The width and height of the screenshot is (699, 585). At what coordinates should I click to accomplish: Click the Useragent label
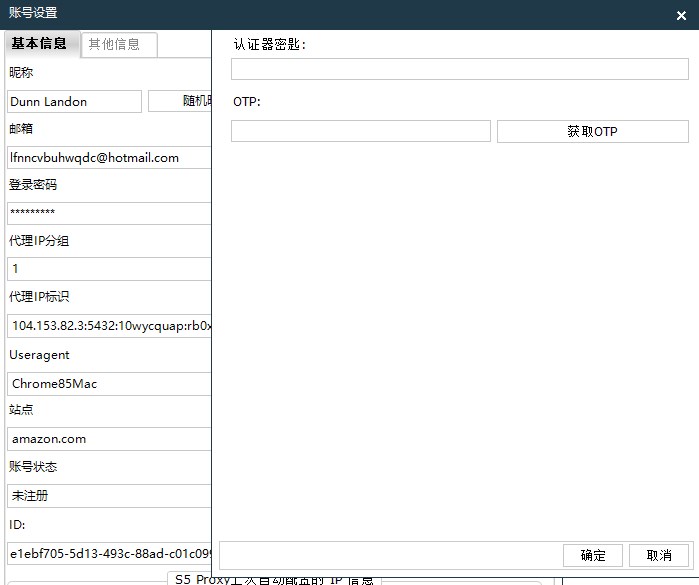point(39,355)
